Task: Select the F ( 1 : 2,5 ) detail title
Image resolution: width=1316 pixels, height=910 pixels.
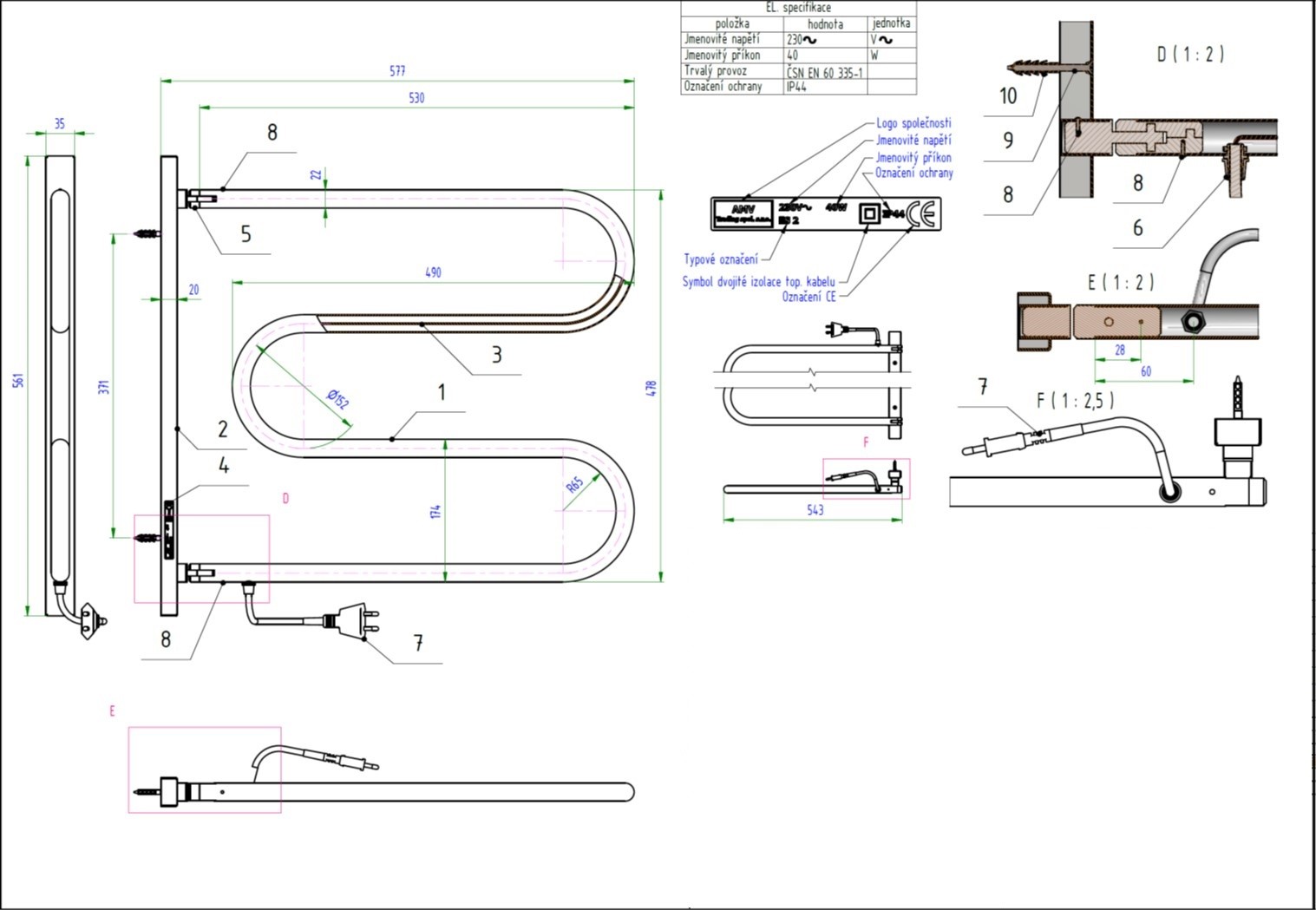Action: 1075,400
